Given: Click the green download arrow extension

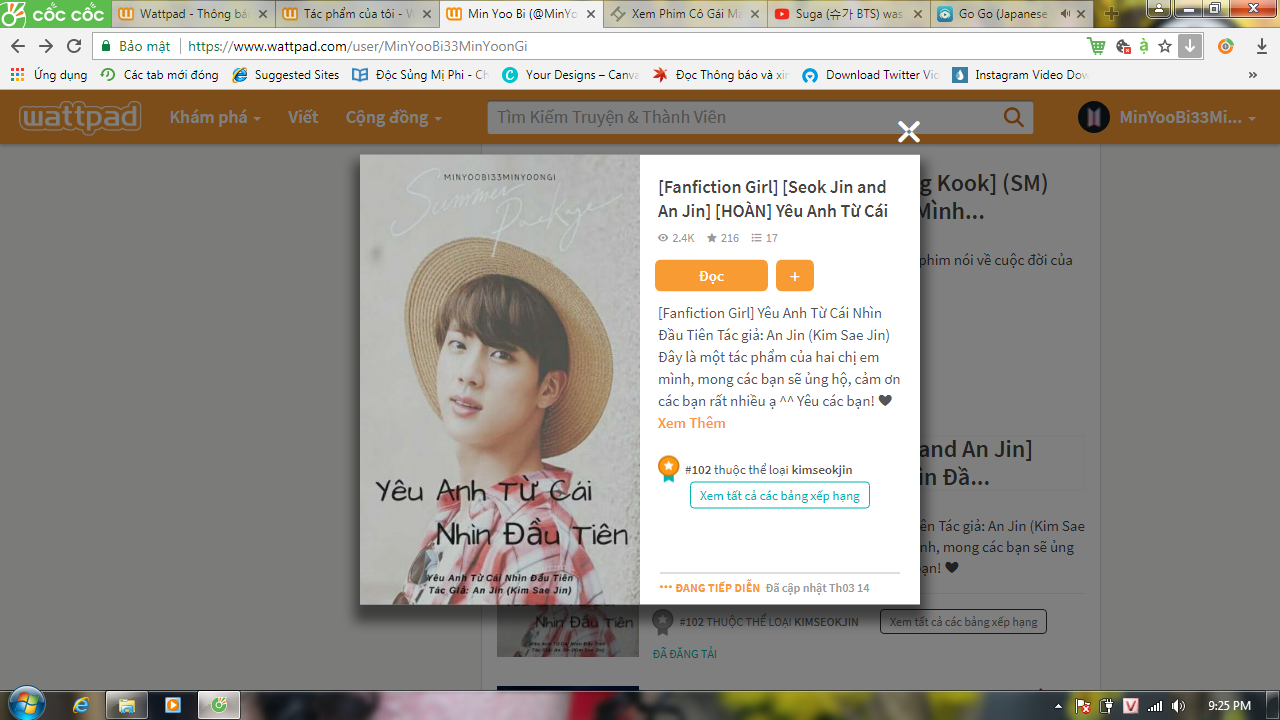Looking at the screenshot, I should (x=1190, y=46).
